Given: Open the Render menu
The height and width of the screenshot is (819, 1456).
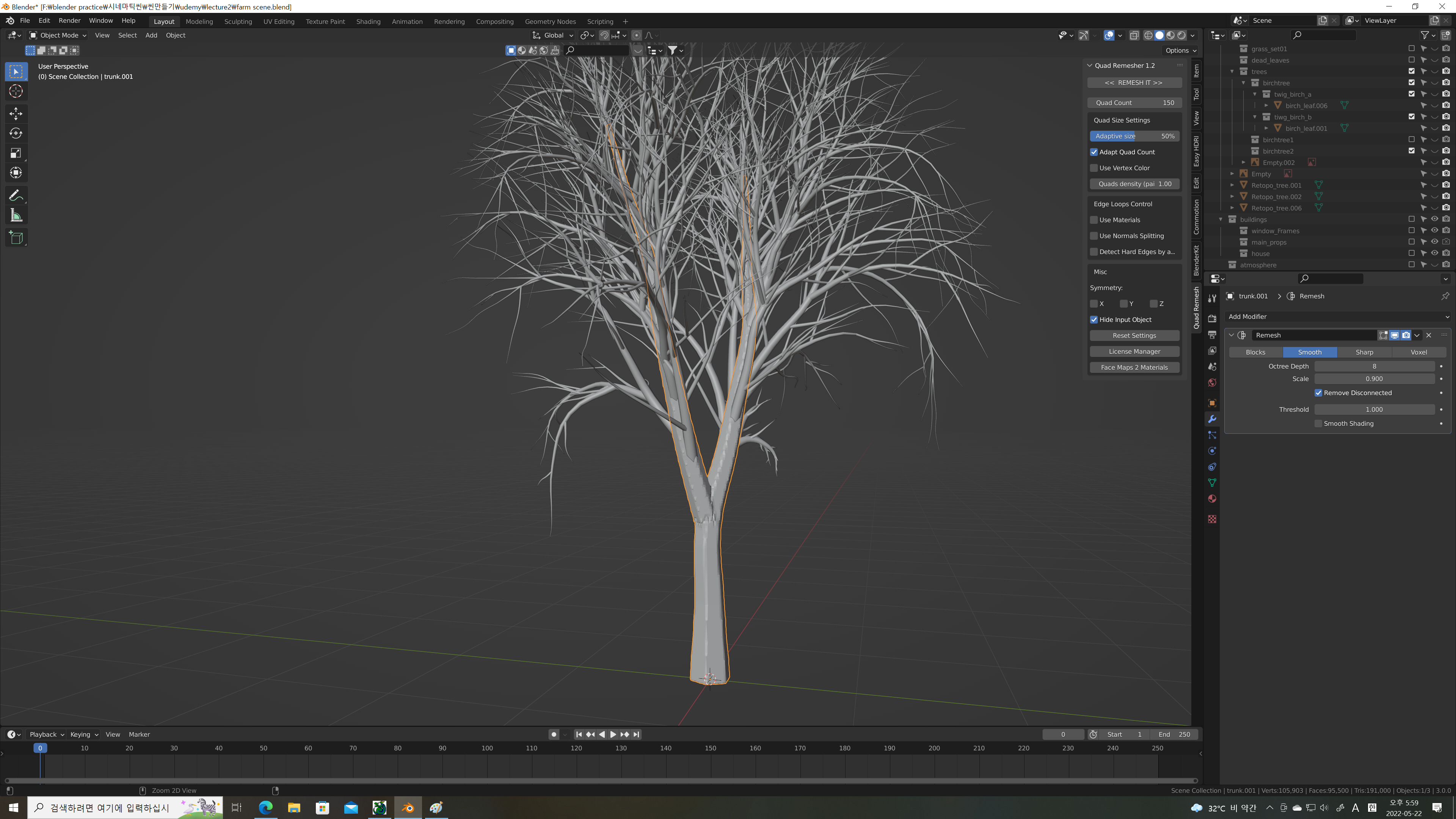Looking at the screenshot, I should [69, 20].
